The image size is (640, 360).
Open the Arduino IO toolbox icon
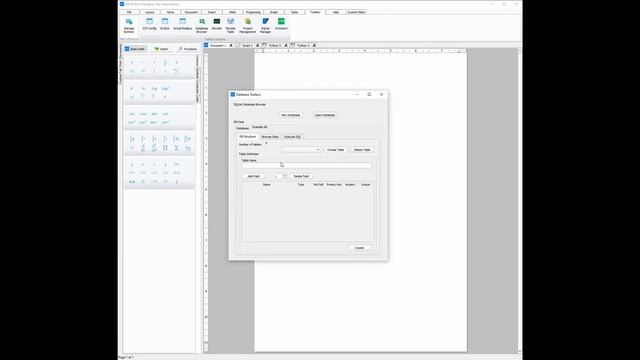281,24
